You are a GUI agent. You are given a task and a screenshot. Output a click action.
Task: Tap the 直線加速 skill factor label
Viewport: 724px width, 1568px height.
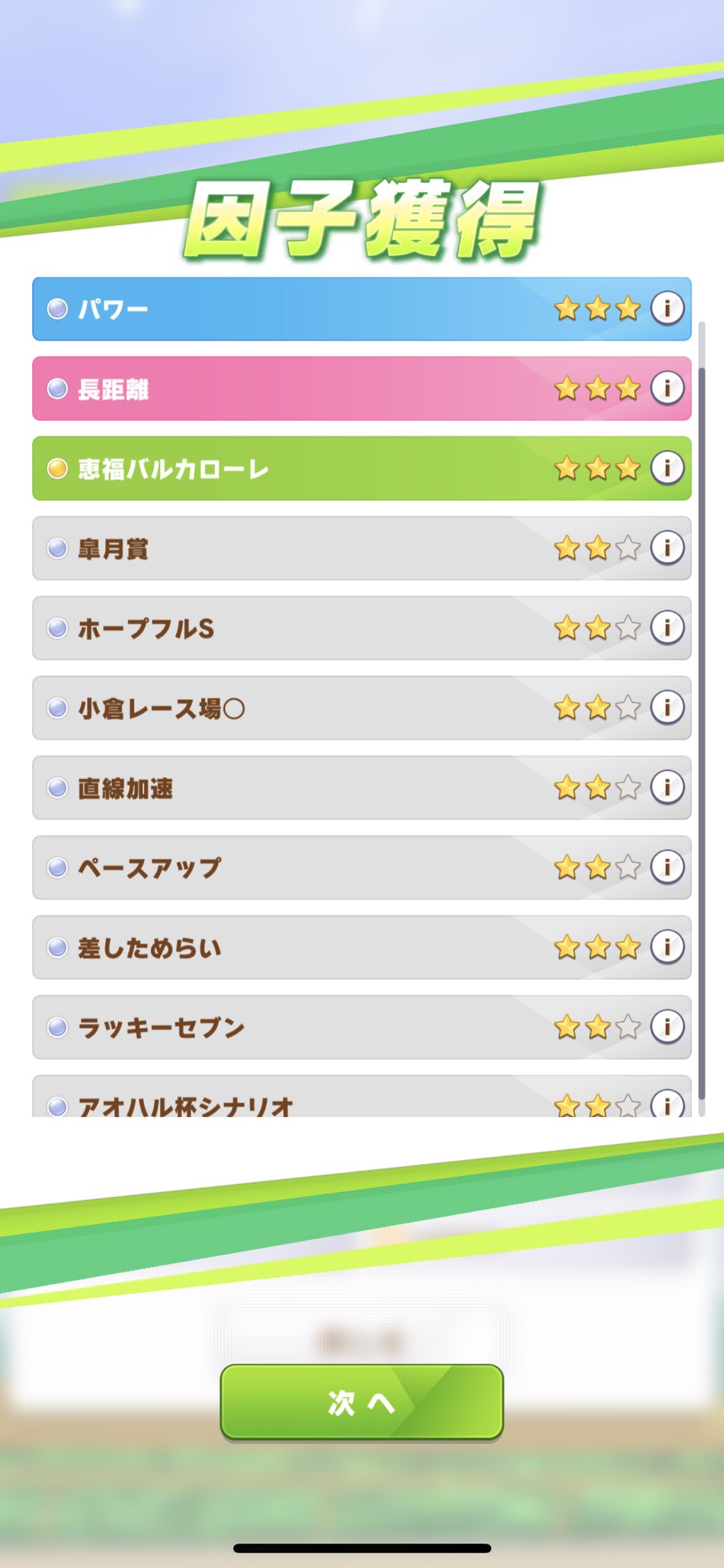(126, 788)
